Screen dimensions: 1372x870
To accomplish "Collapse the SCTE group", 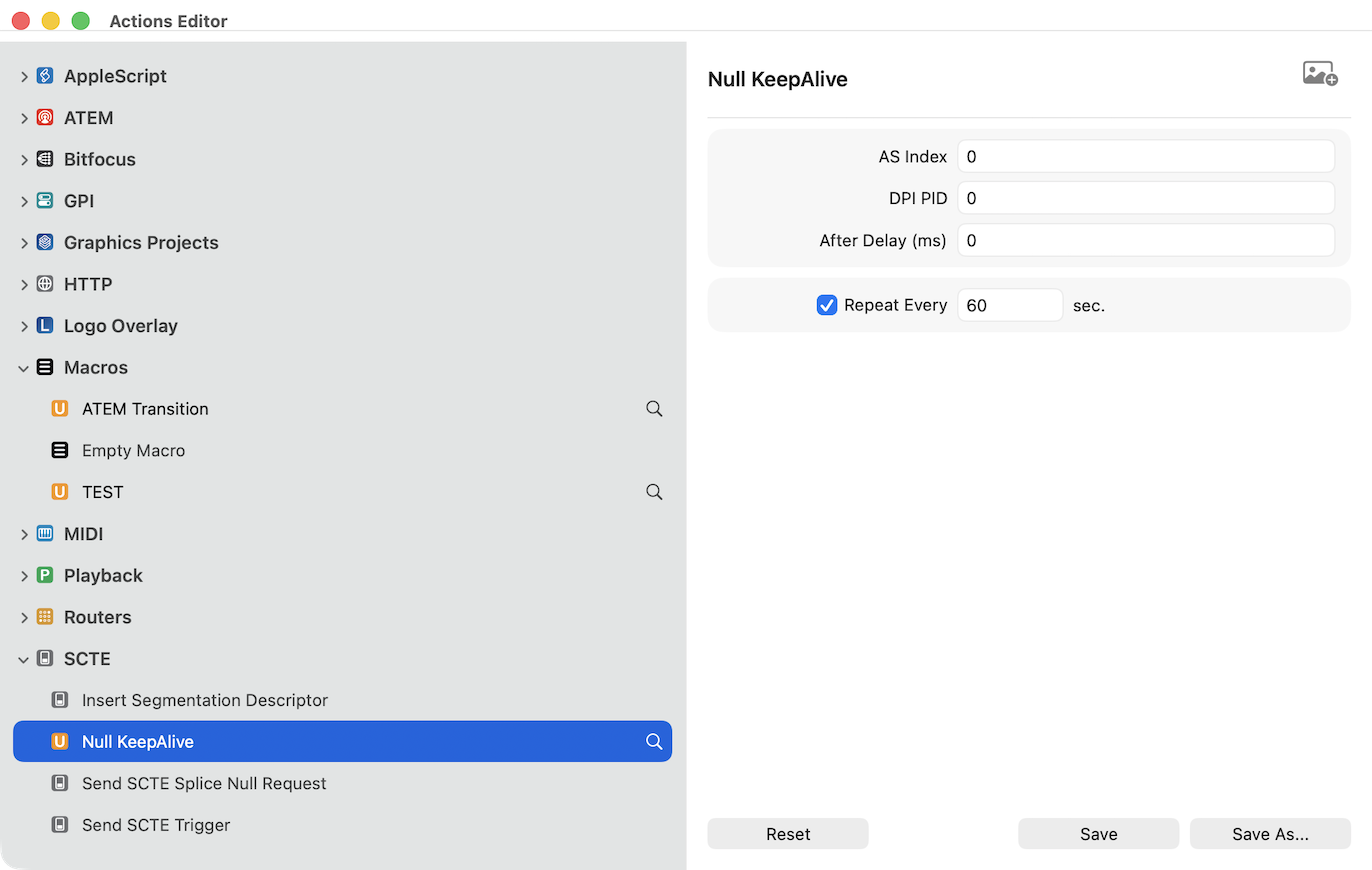I will pyautogui.click(x=24, y=659).
